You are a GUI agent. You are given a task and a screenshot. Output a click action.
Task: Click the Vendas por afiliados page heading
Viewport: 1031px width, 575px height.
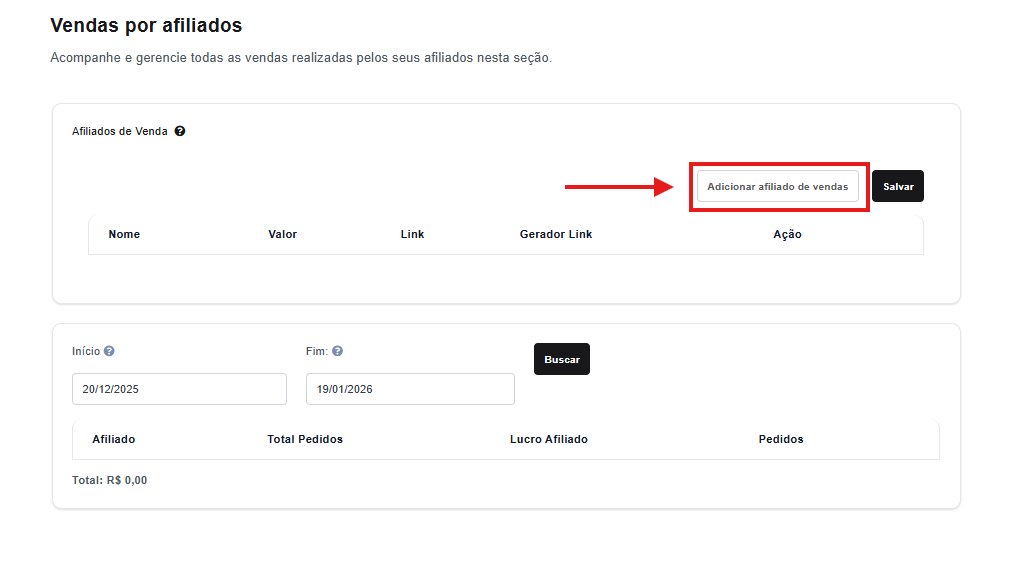coord(146,25)
